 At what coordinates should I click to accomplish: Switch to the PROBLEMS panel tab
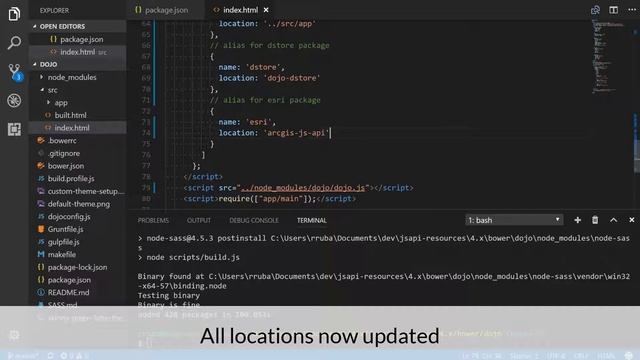[153, 220]
